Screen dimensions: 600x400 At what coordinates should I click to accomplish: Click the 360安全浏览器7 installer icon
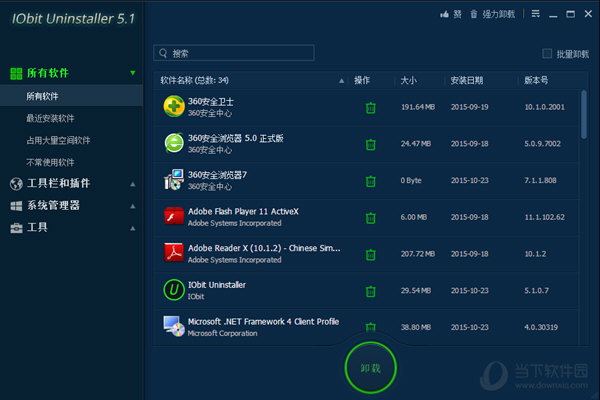click(174, 180)
